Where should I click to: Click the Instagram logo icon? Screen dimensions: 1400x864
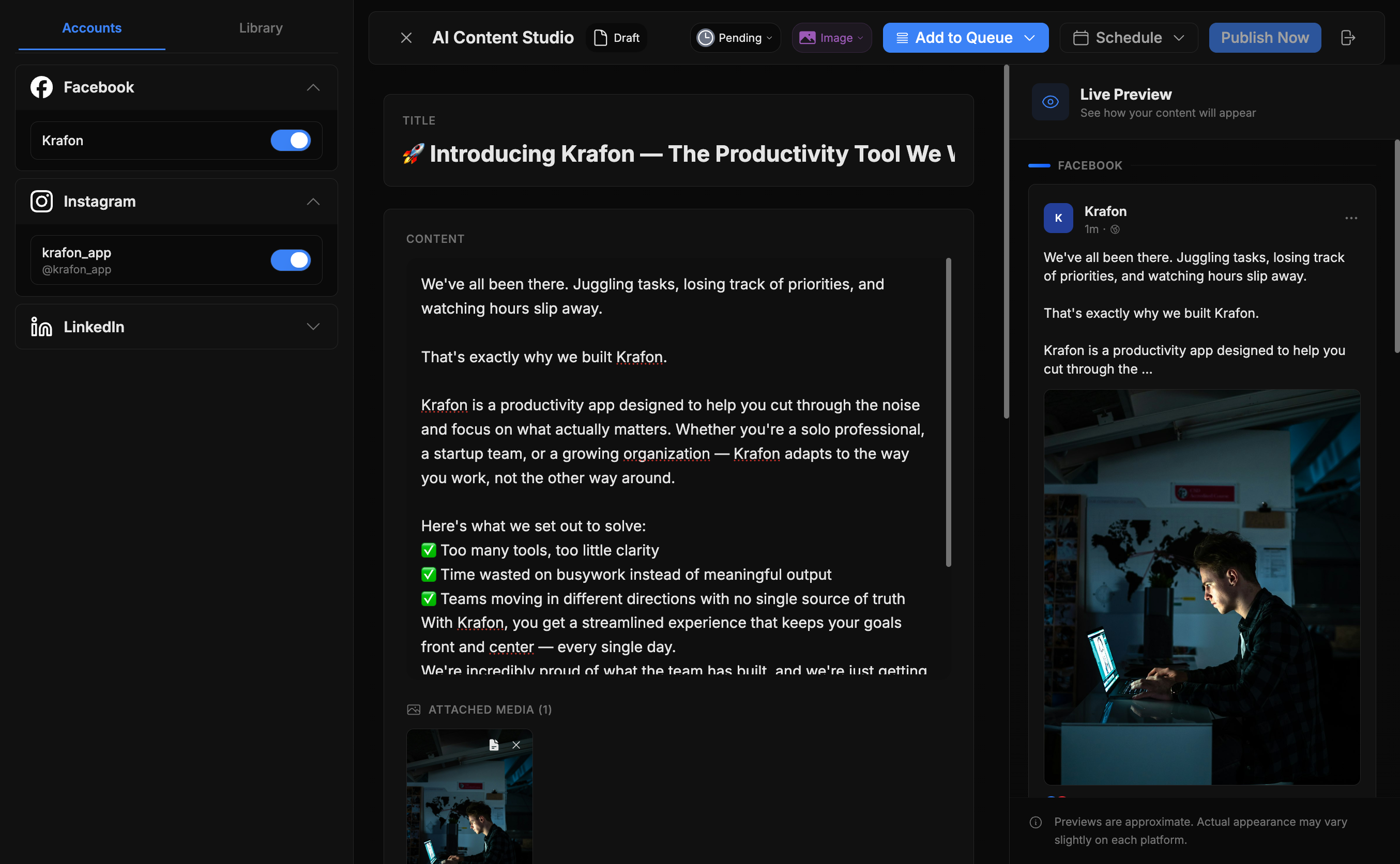click(42, 201)
